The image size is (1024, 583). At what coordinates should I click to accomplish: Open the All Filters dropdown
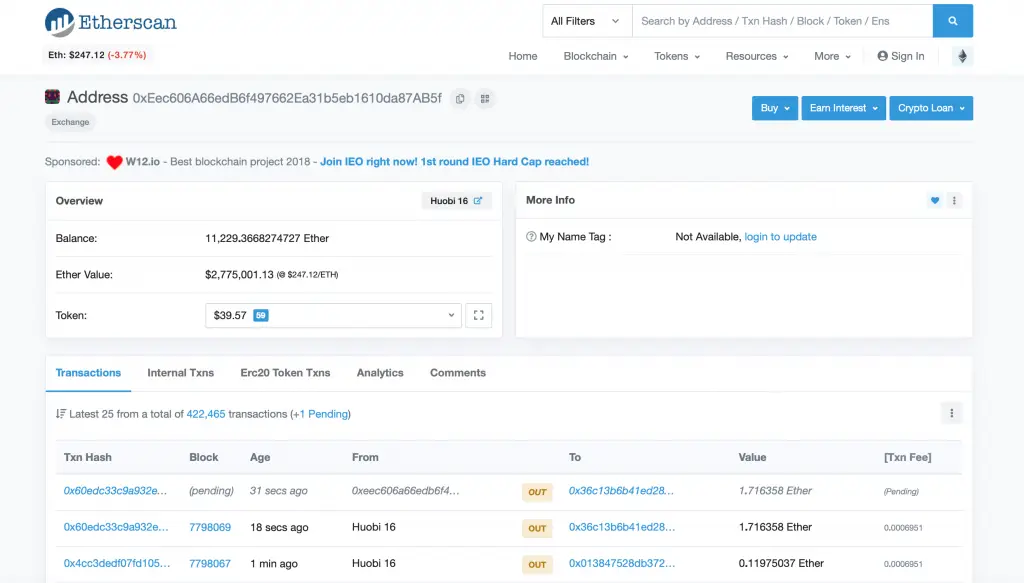(585, 21)
